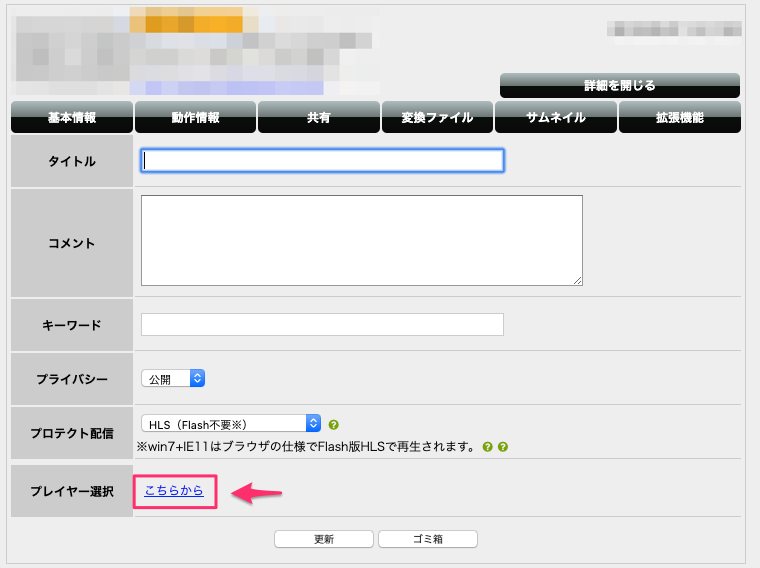Open the 動作情報 tab
Screen dimensions: 760x568
click(195, 118)
